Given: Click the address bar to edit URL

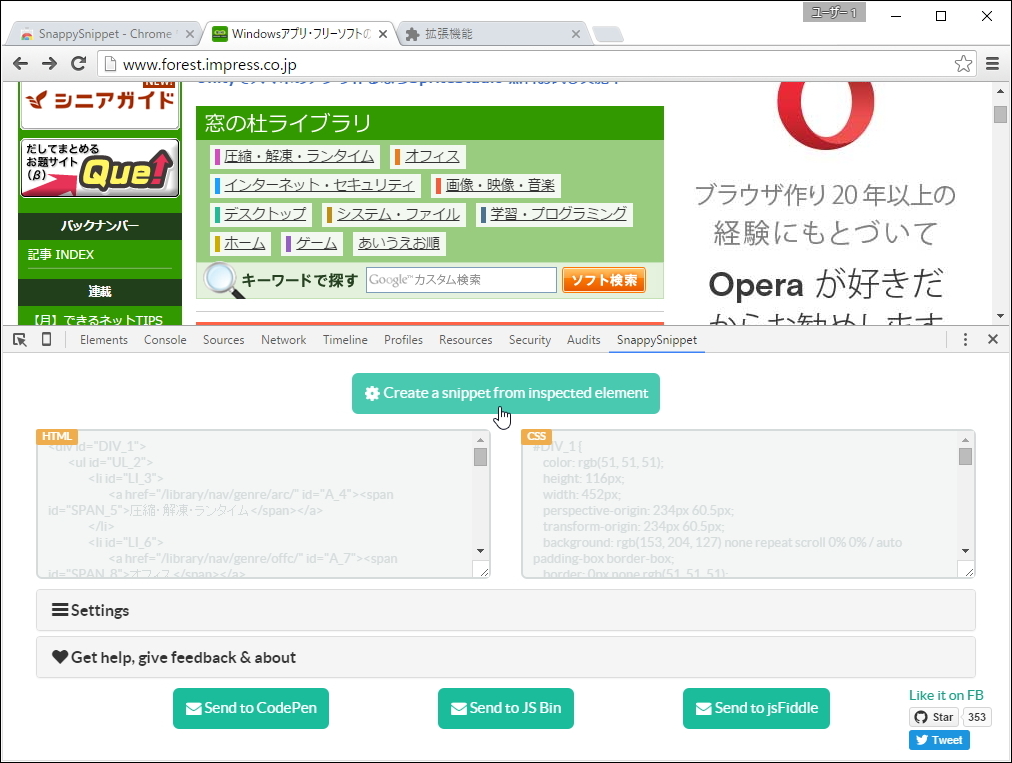Looking at the screenshot, I should 400,62.
